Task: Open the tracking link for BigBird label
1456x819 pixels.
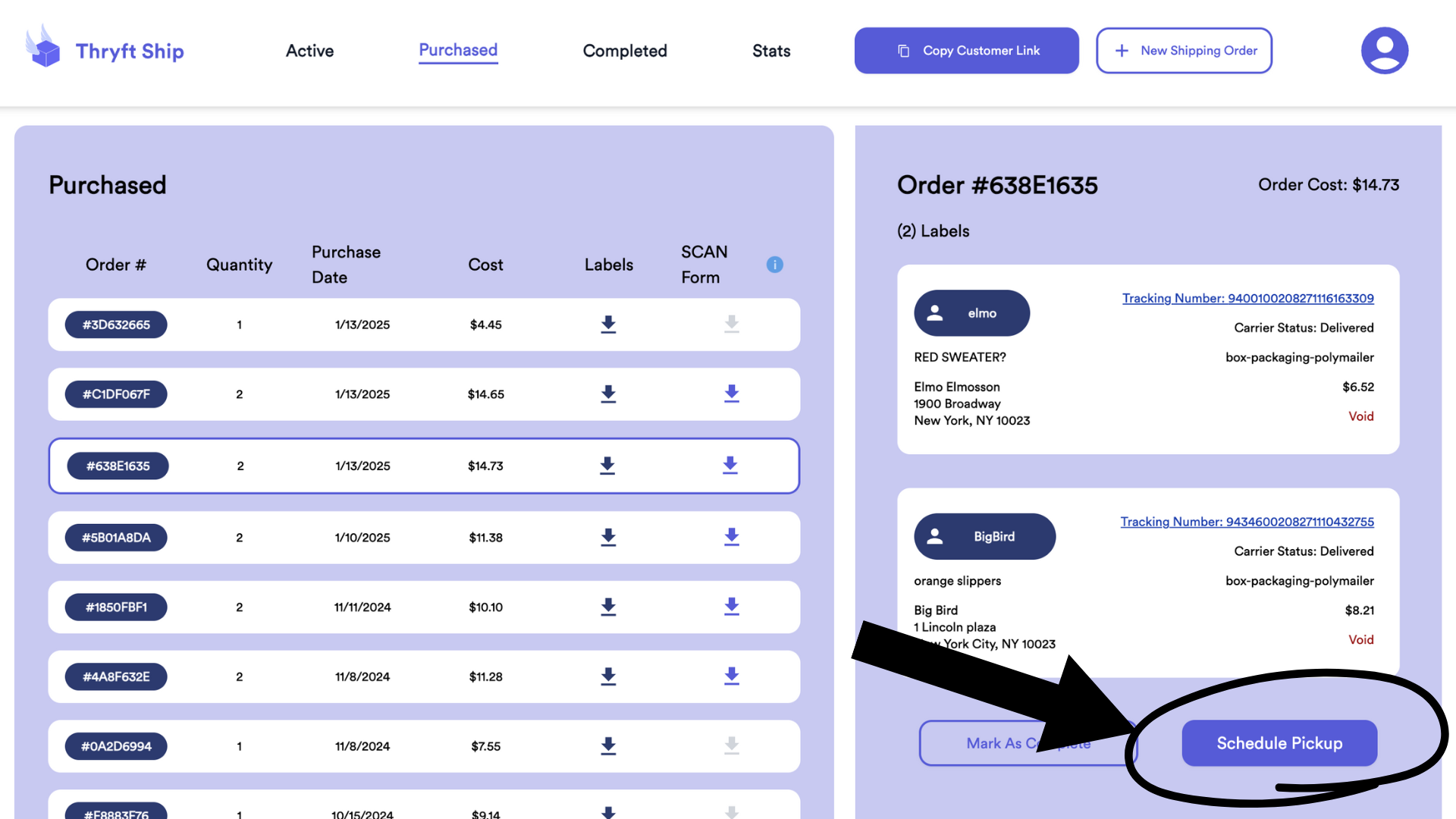Action: [x=1247, y=521]
